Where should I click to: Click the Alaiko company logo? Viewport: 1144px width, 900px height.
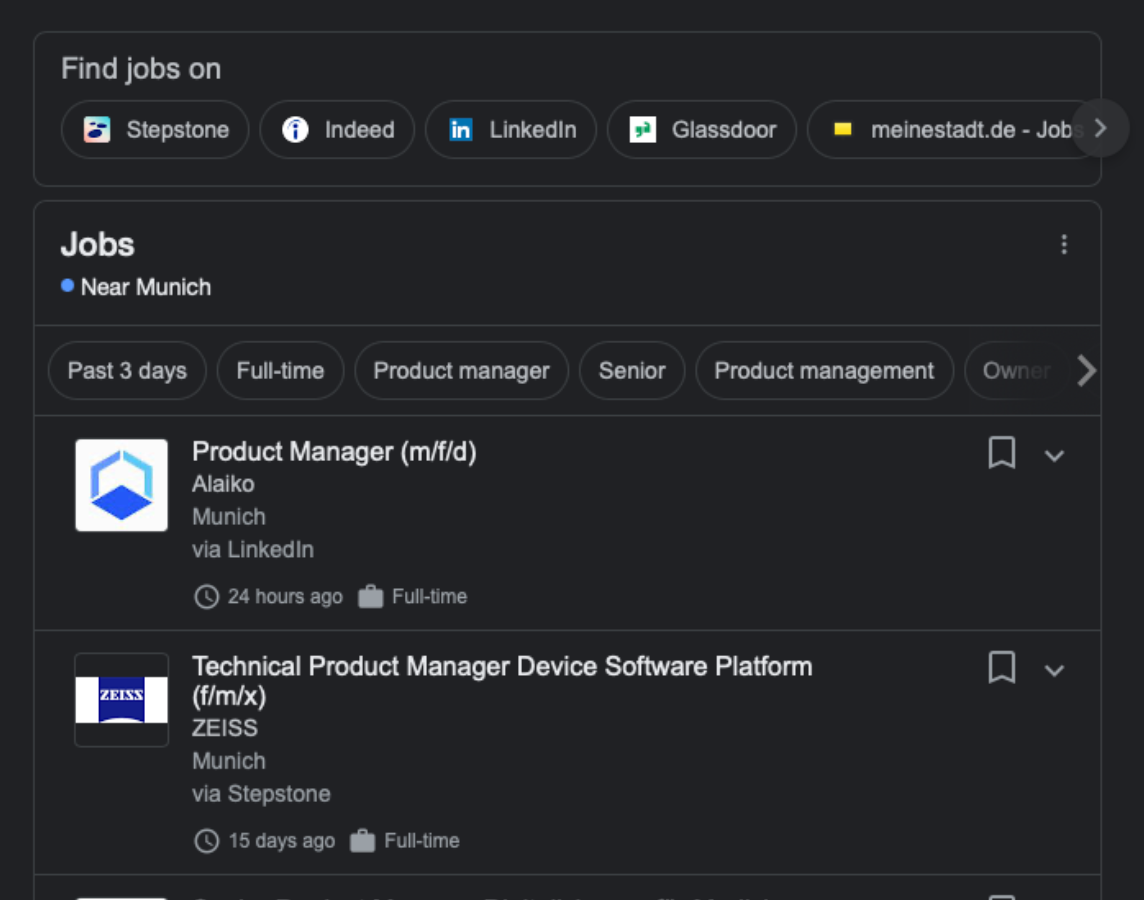121,485
